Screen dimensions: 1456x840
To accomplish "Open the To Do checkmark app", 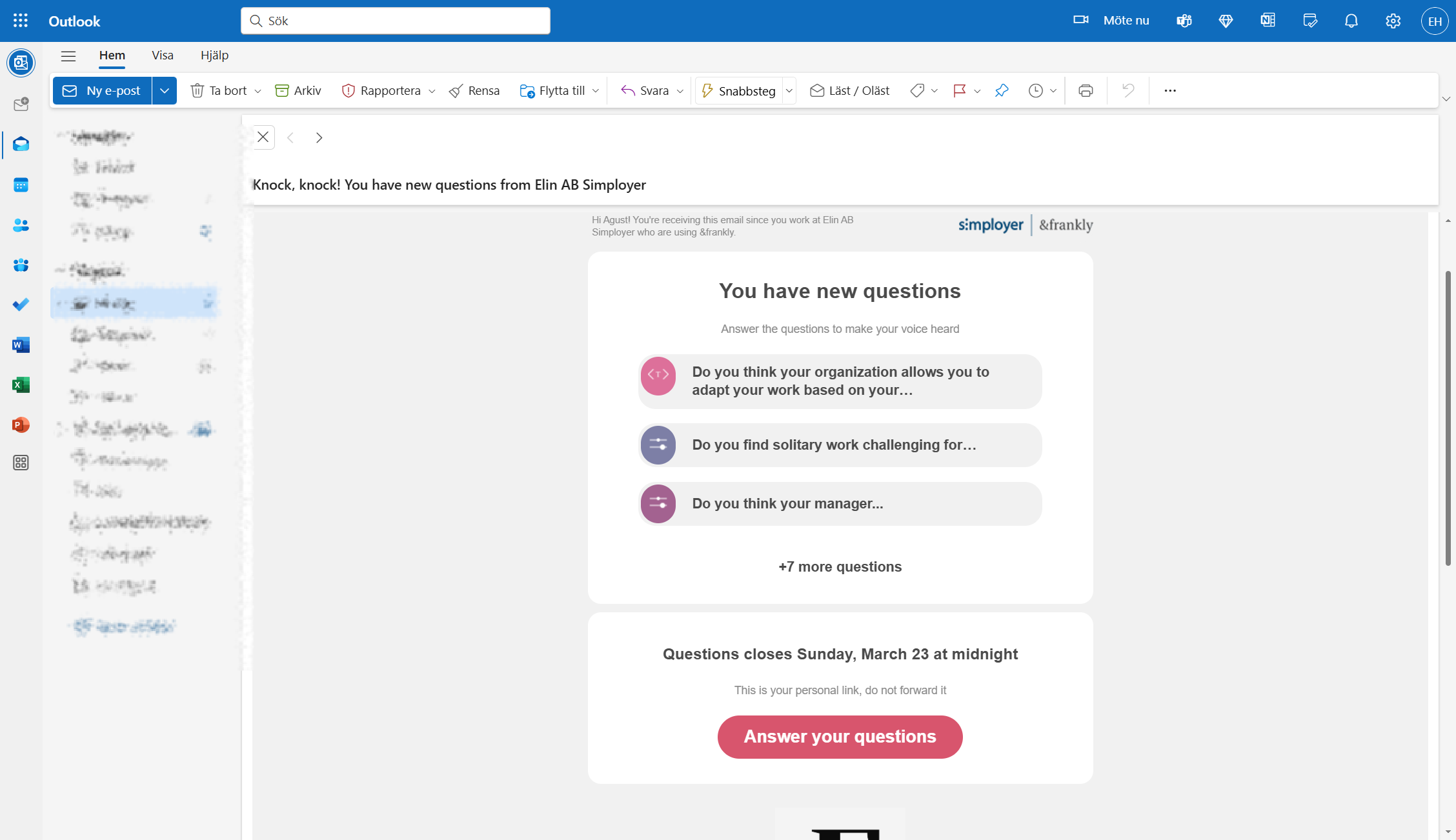I will (21, 305).
